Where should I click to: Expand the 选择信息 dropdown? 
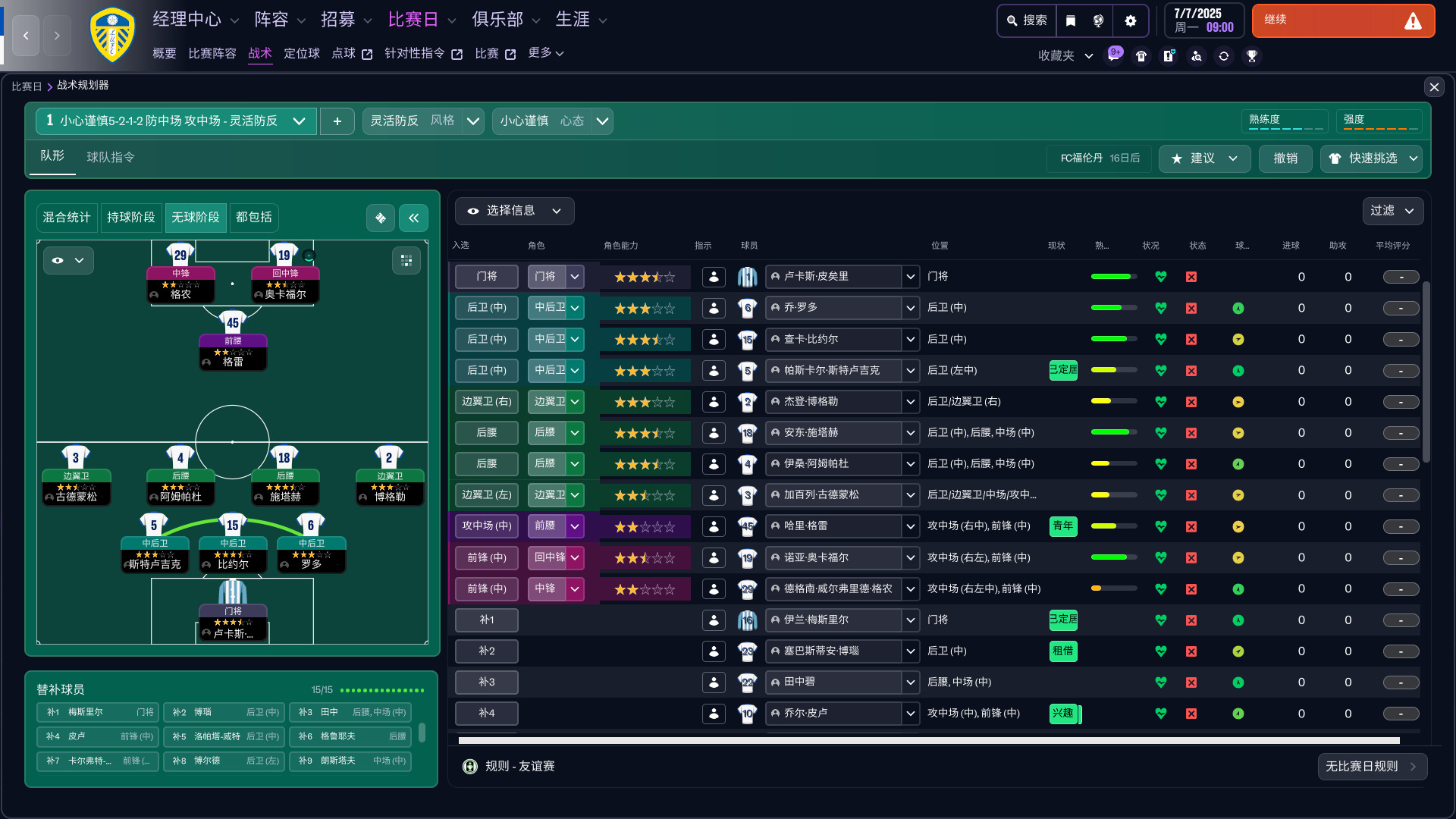[515, 211]
